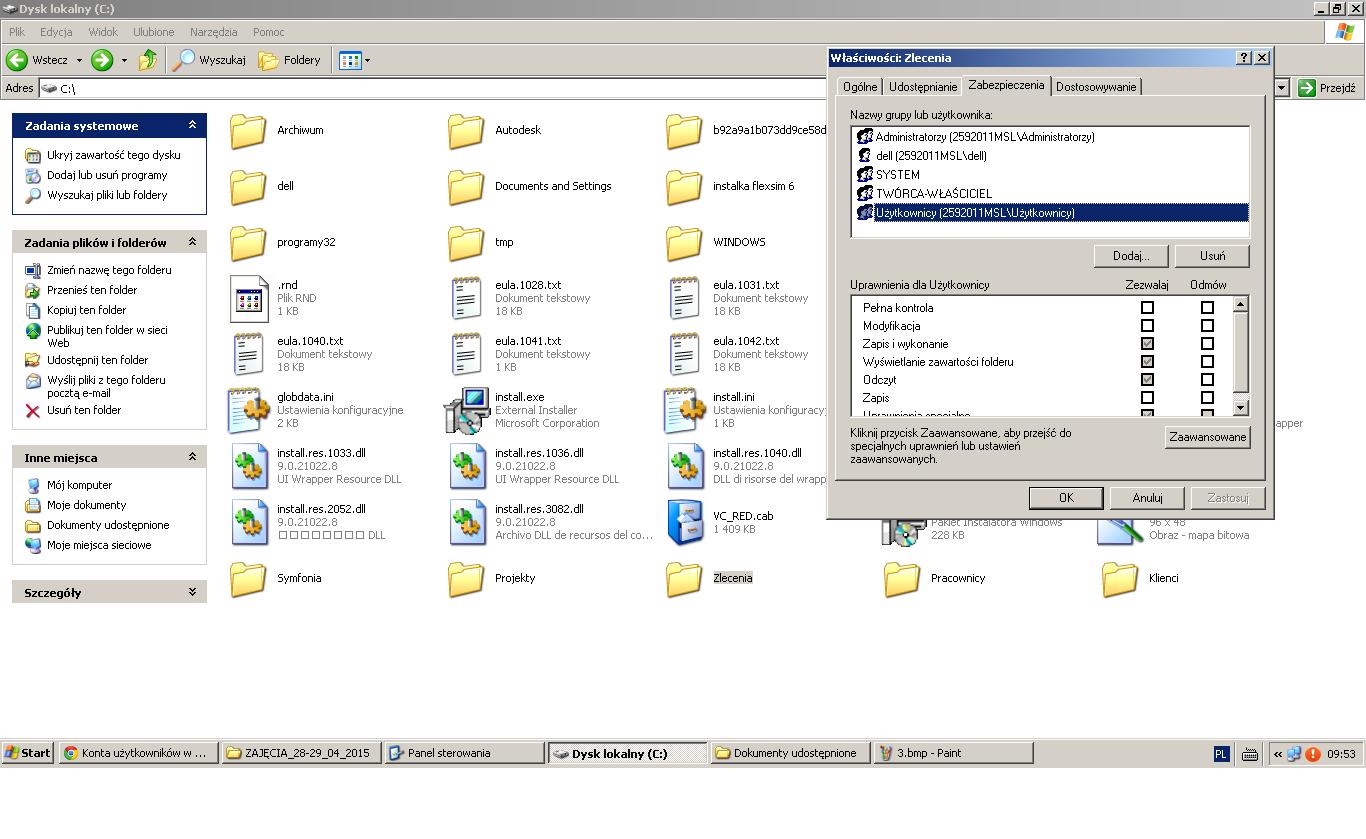Check Zezwalaj for Pełna kontrola
Viewport: 1366px width, 839px height.
(x=1147, y=308)
